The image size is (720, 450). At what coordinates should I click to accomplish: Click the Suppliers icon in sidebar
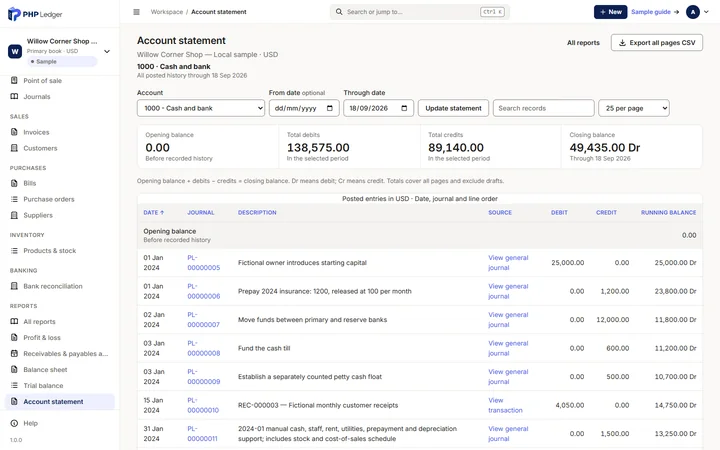[x=14, y=215]
